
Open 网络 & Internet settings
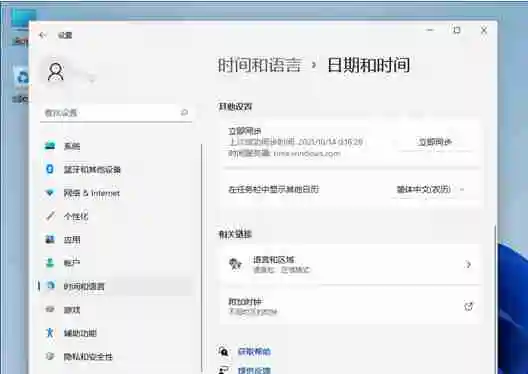[116, 193]
